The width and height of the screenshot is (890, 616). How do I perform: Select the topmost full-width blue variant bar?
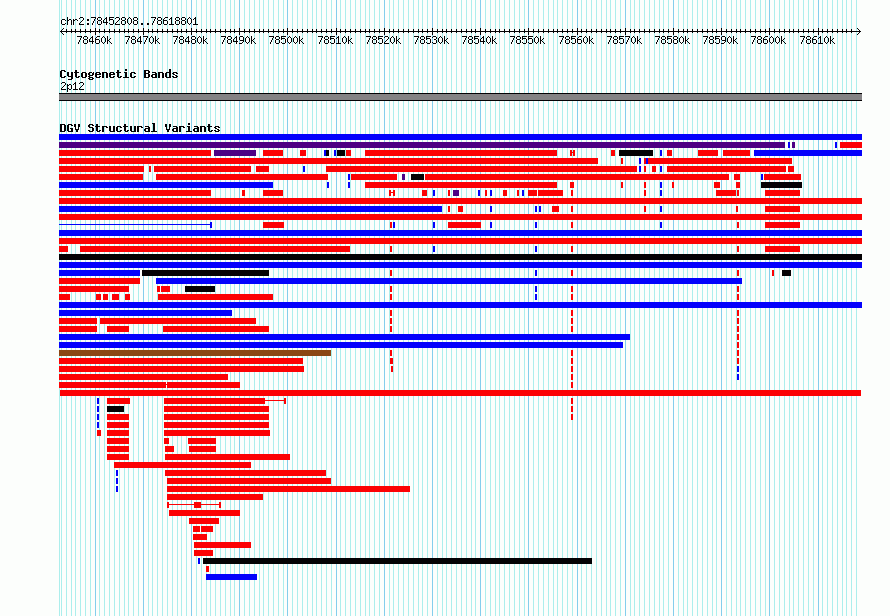pyautogui.click(x=460, y=137)
